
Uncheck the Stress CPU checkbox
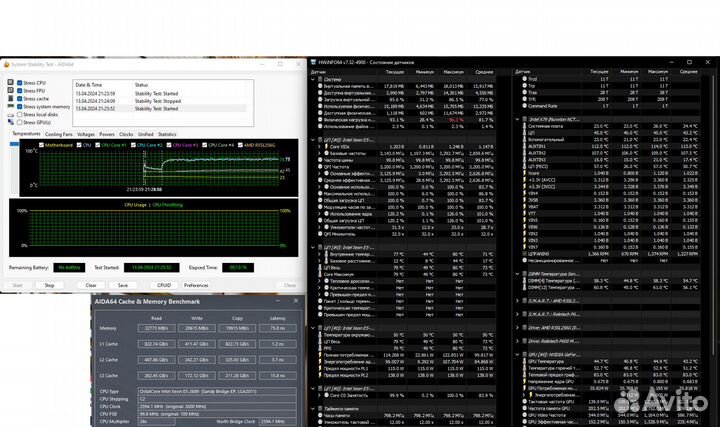click(20, 83)
